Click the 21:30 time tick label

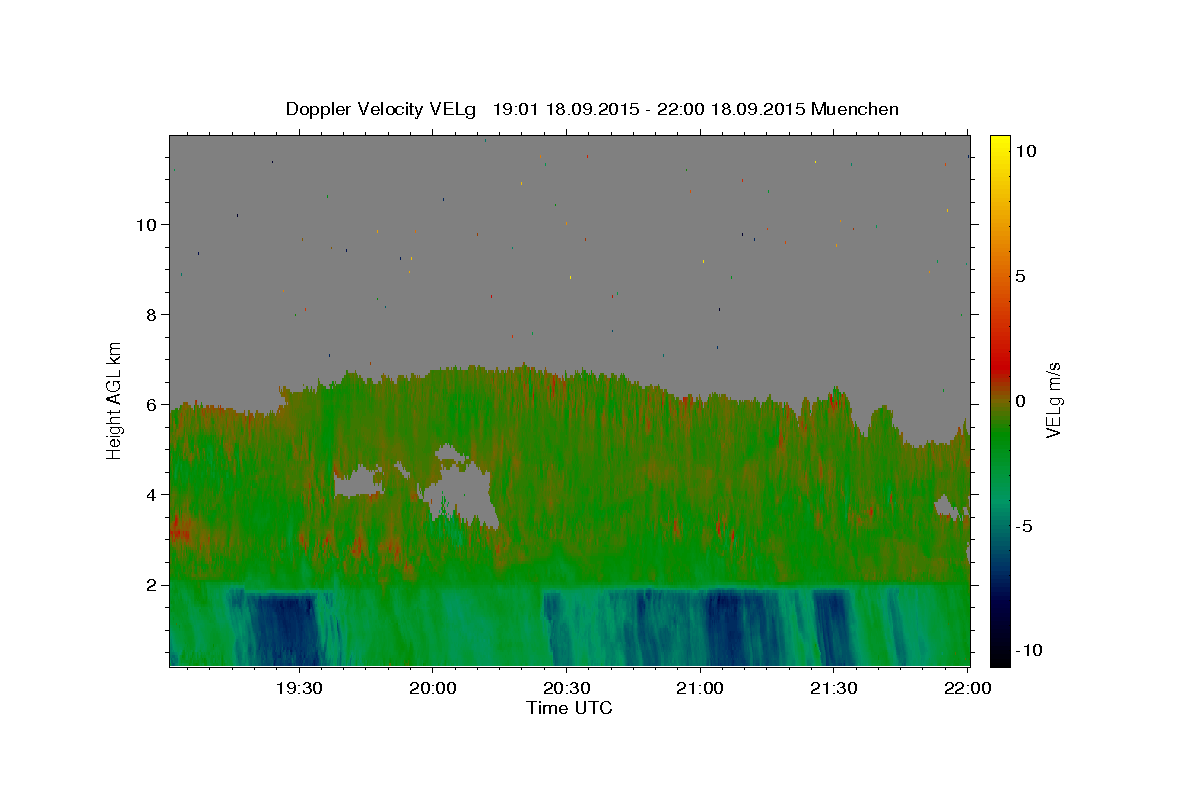click(833, 688)
